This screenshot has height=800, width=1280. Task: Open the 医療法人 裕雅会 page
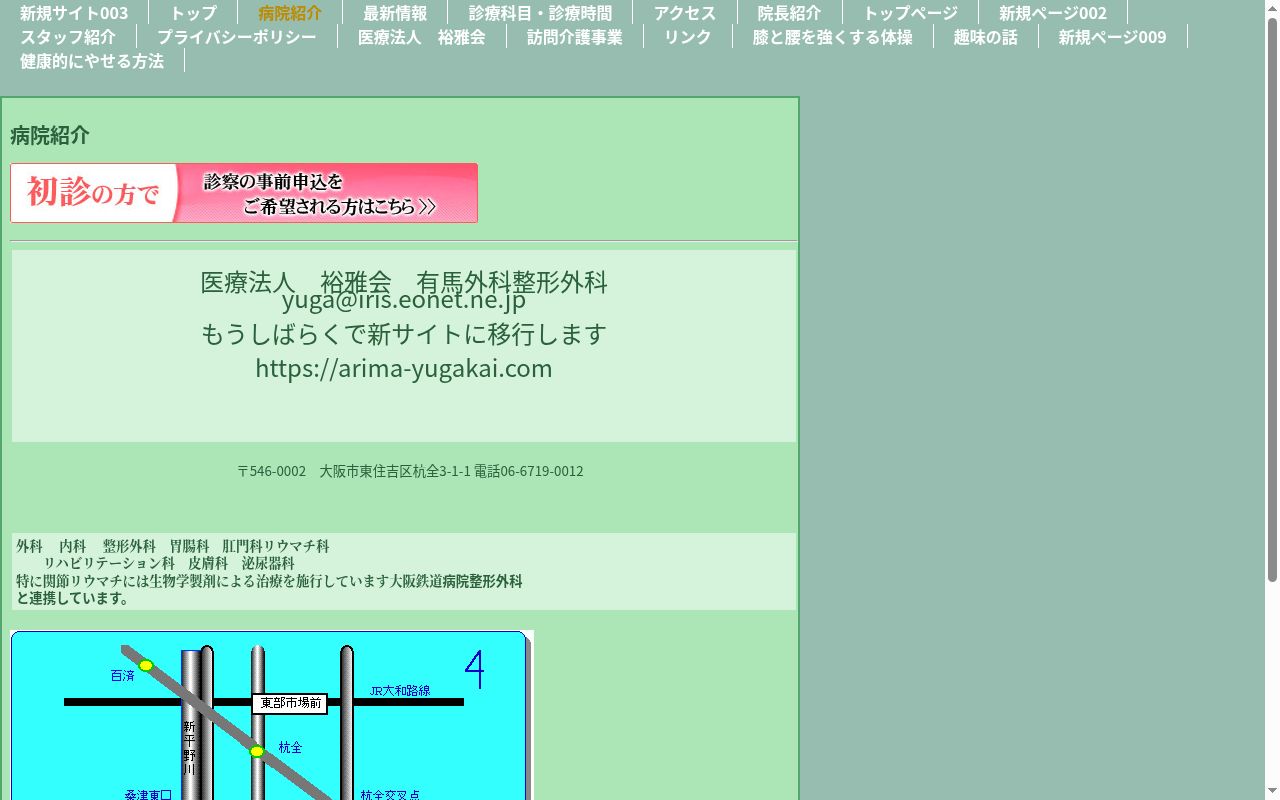(422, 37)
